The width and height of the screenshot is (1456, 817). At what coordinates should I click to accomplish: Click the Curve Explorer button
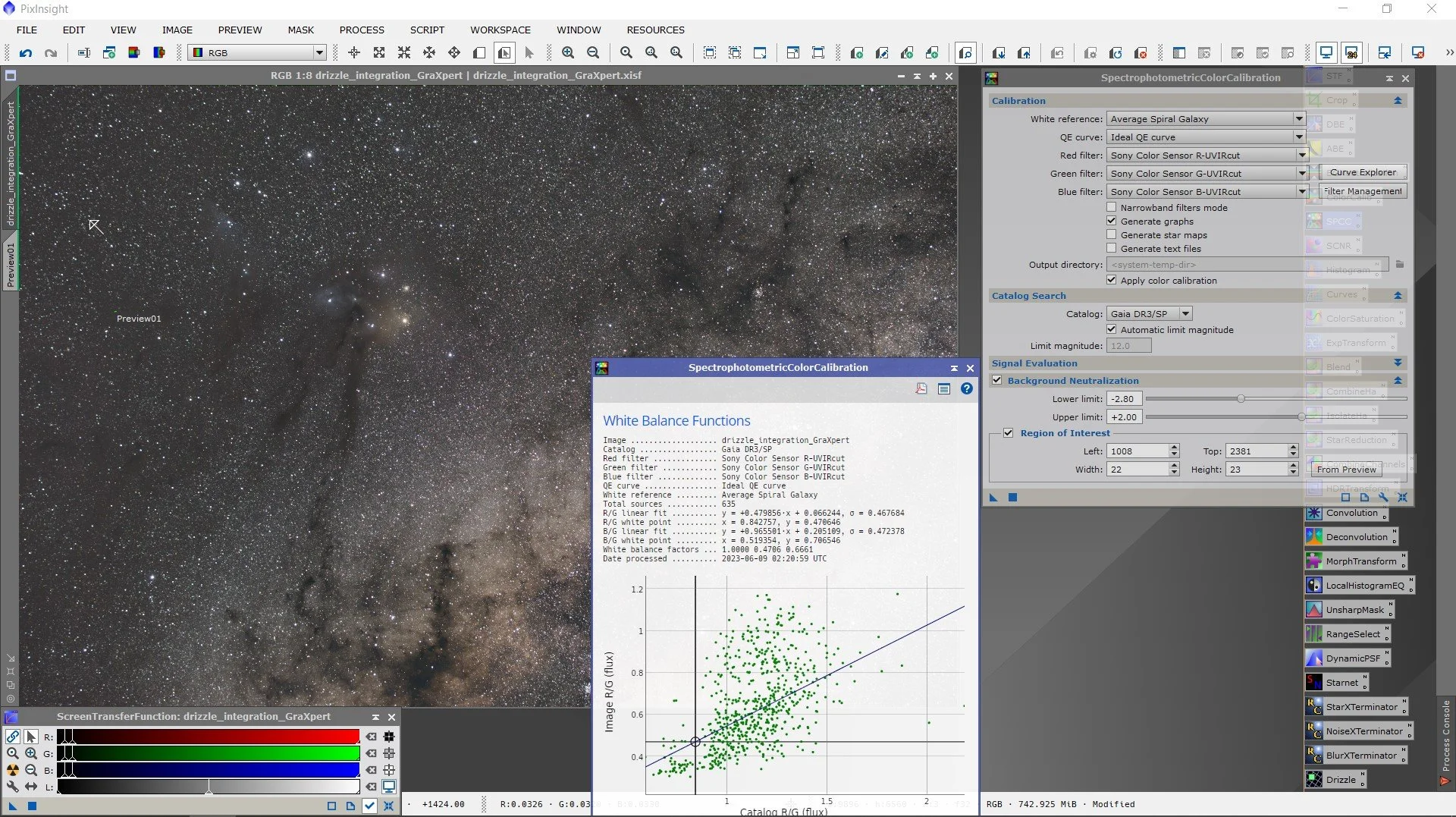(1363, 171)
